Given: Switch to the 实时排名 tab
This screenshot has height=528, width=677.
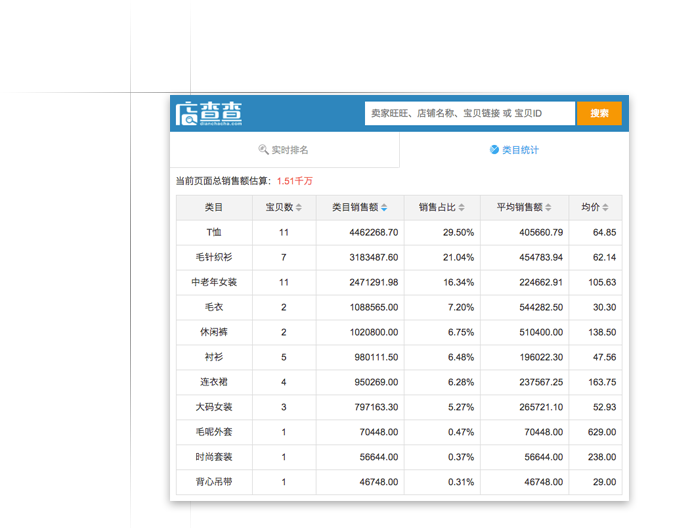Looking at the screenshot, I should tap(284, 150).
